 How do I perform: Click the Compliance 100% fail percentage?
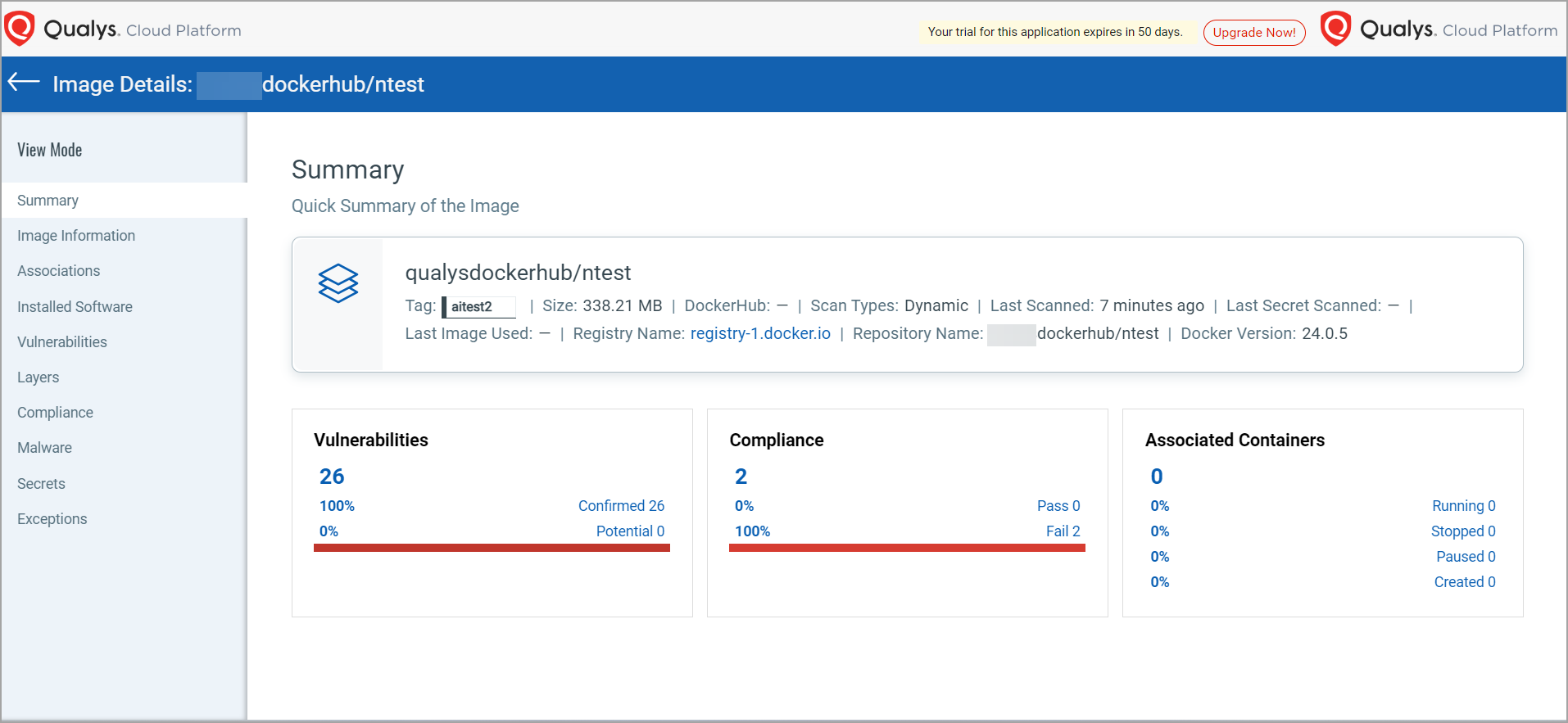(752, 531)
